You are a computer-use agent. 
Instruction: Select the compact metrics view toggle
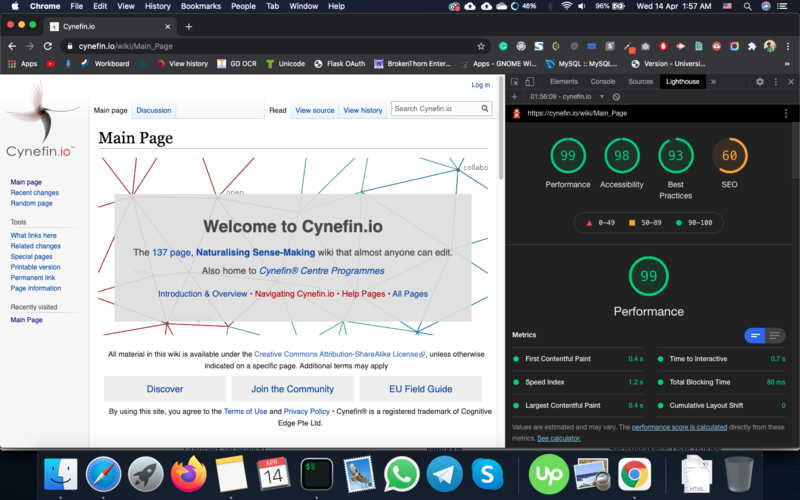point(756,335)
